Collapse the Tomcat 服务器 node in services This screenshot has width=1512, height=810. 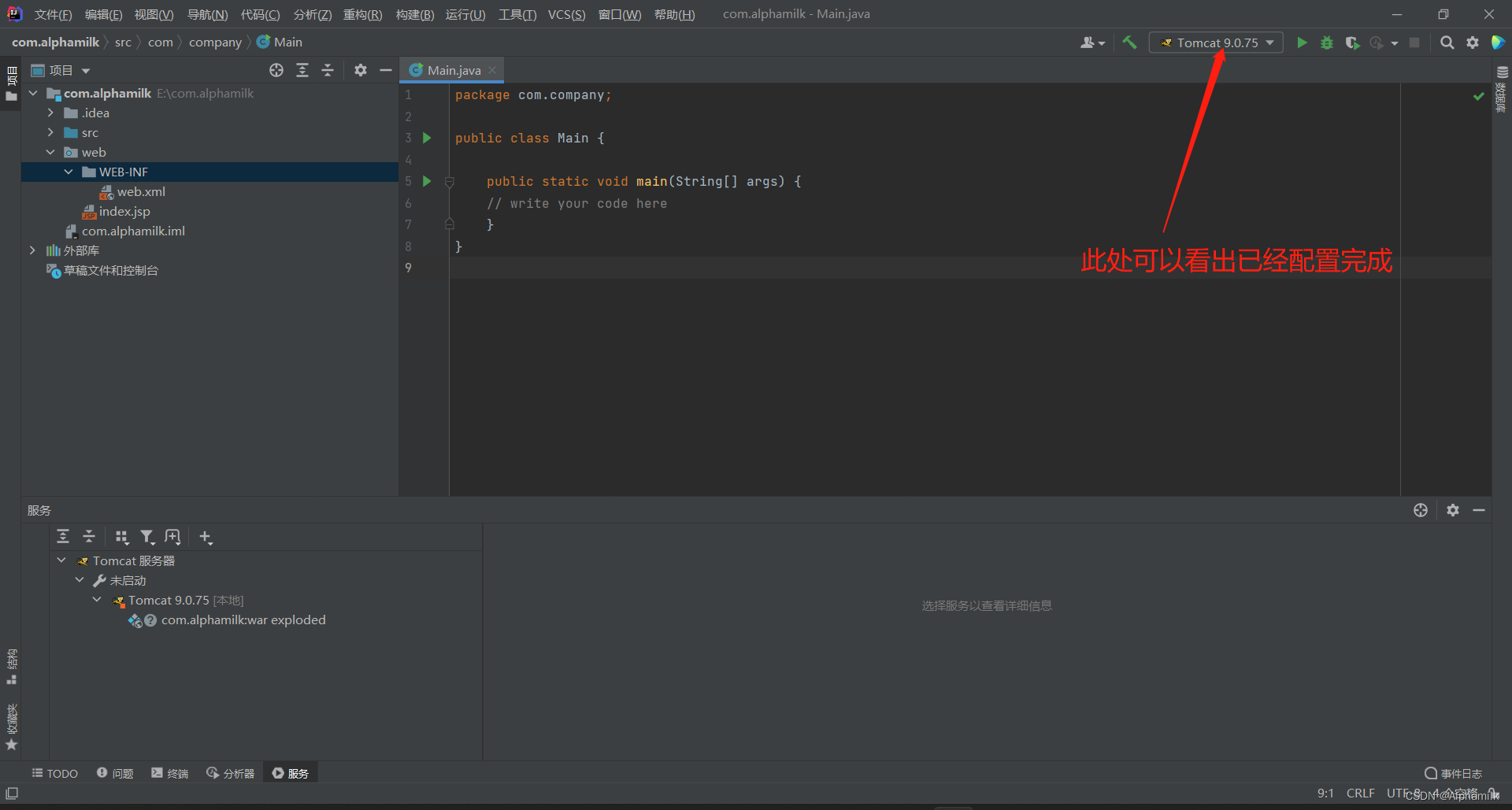click(x=61, y=560)
